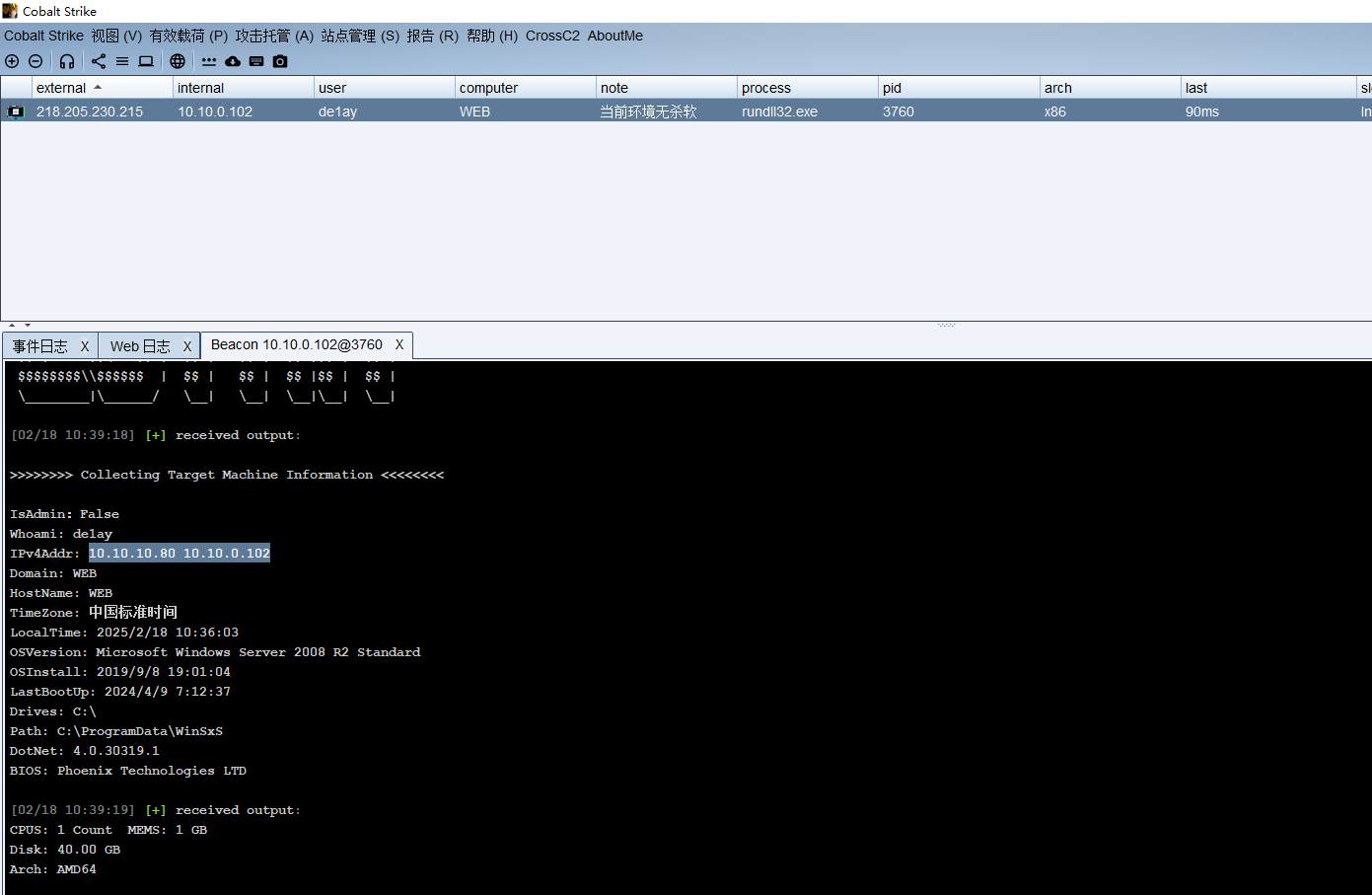Screen dimensions: 1372x895
Task: Close the Beacon 10.10.0.102@3760 tab
Action: (x=399, y=344)
